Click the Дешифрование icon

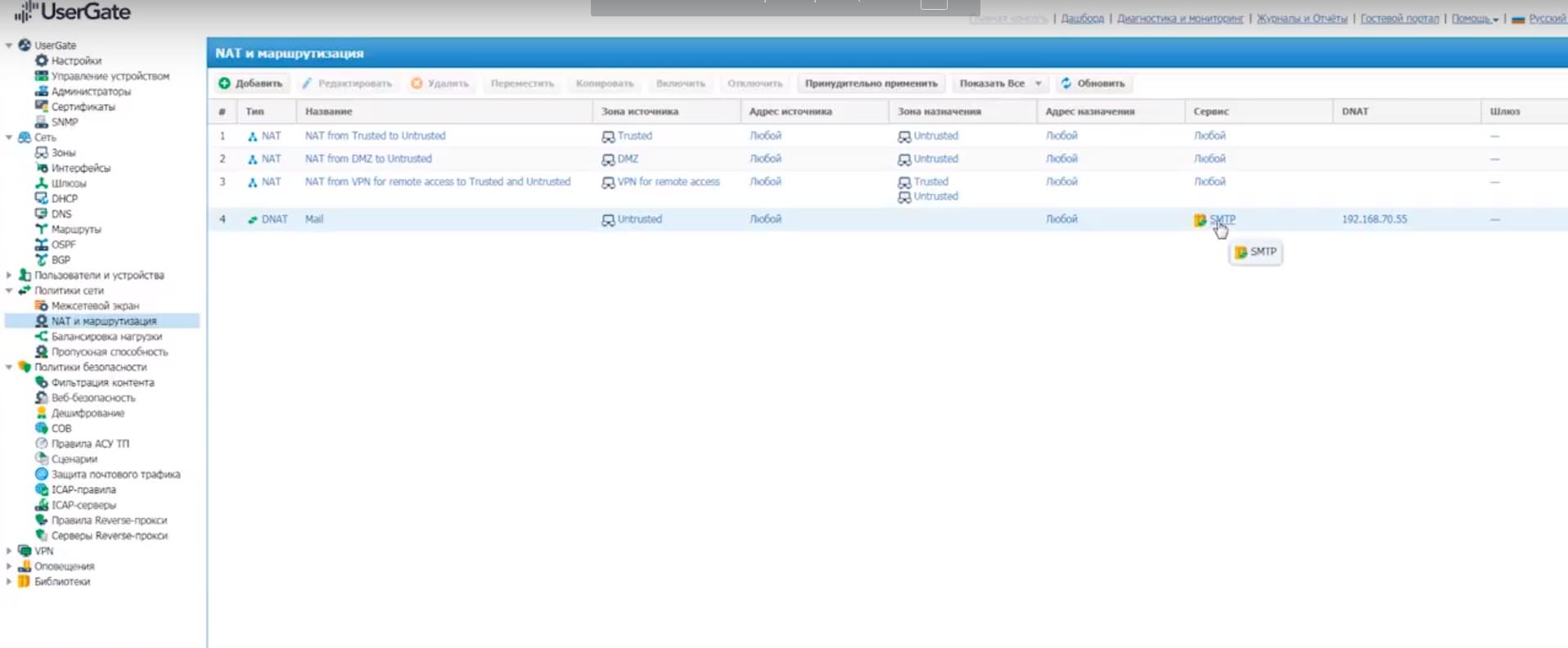[x=42, y=413]
